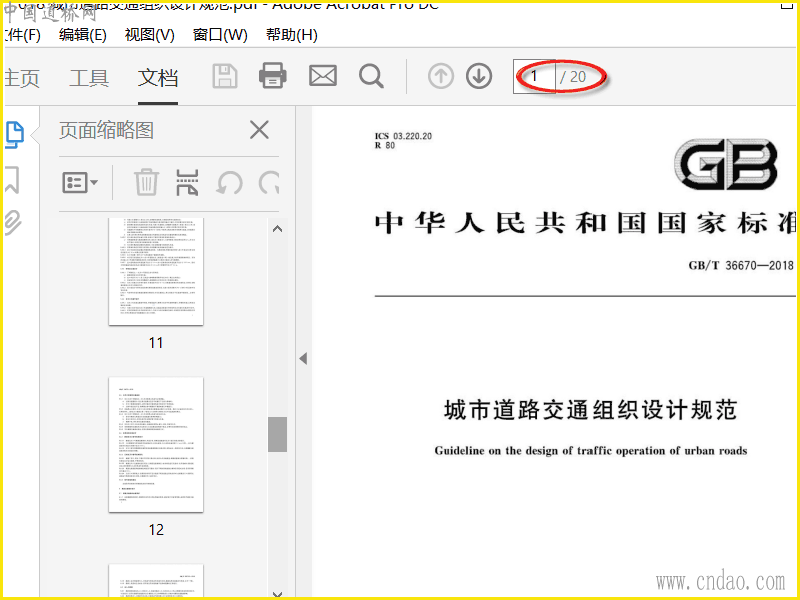The image size is (800, 600).
Task: Click the 中华人民共和国国家标准 heading
Action: tap(585, 223)
